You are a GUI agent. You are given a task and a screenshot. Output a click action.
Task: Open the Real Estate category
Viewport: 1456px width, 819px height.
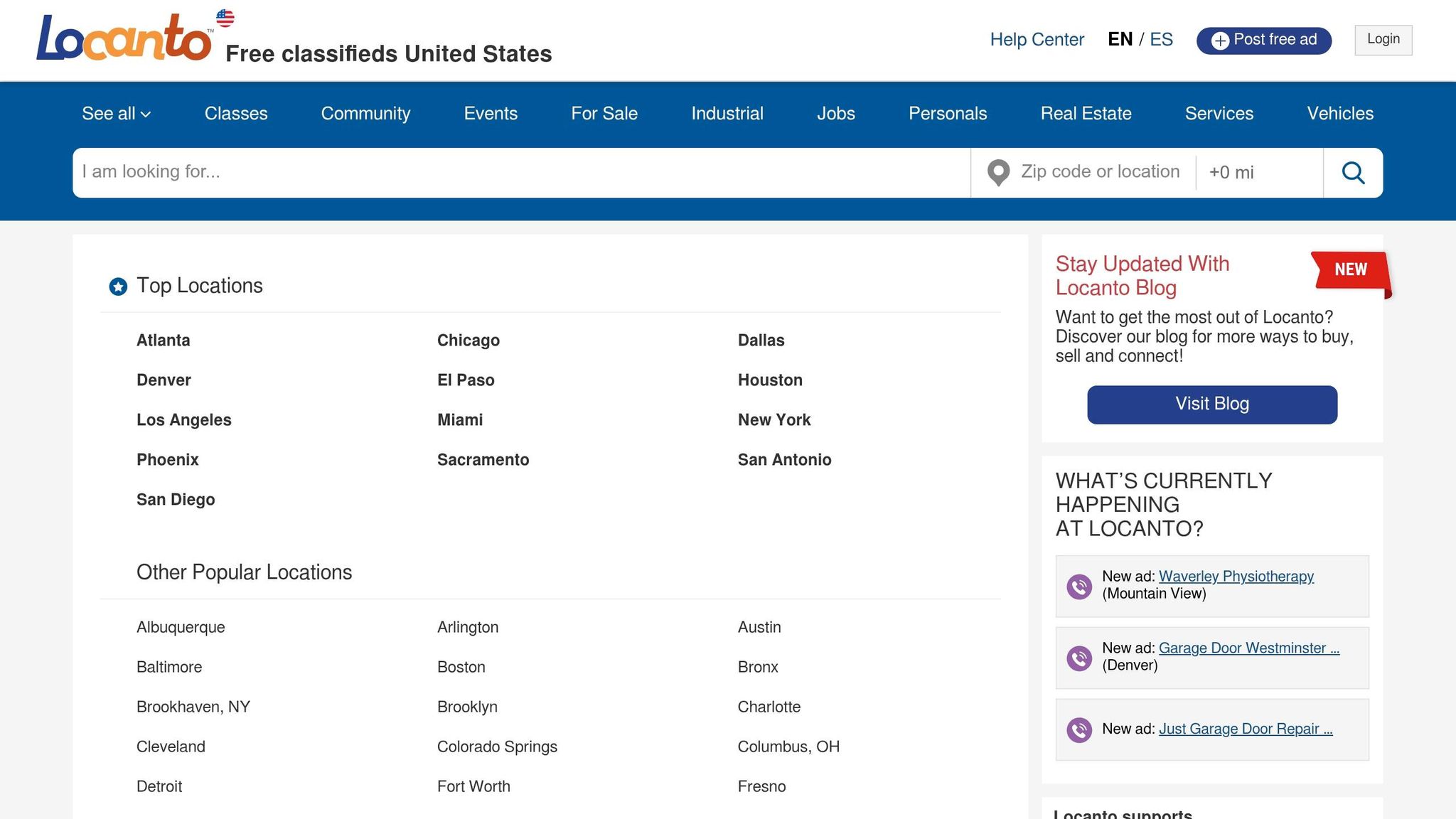point(1086,114)
